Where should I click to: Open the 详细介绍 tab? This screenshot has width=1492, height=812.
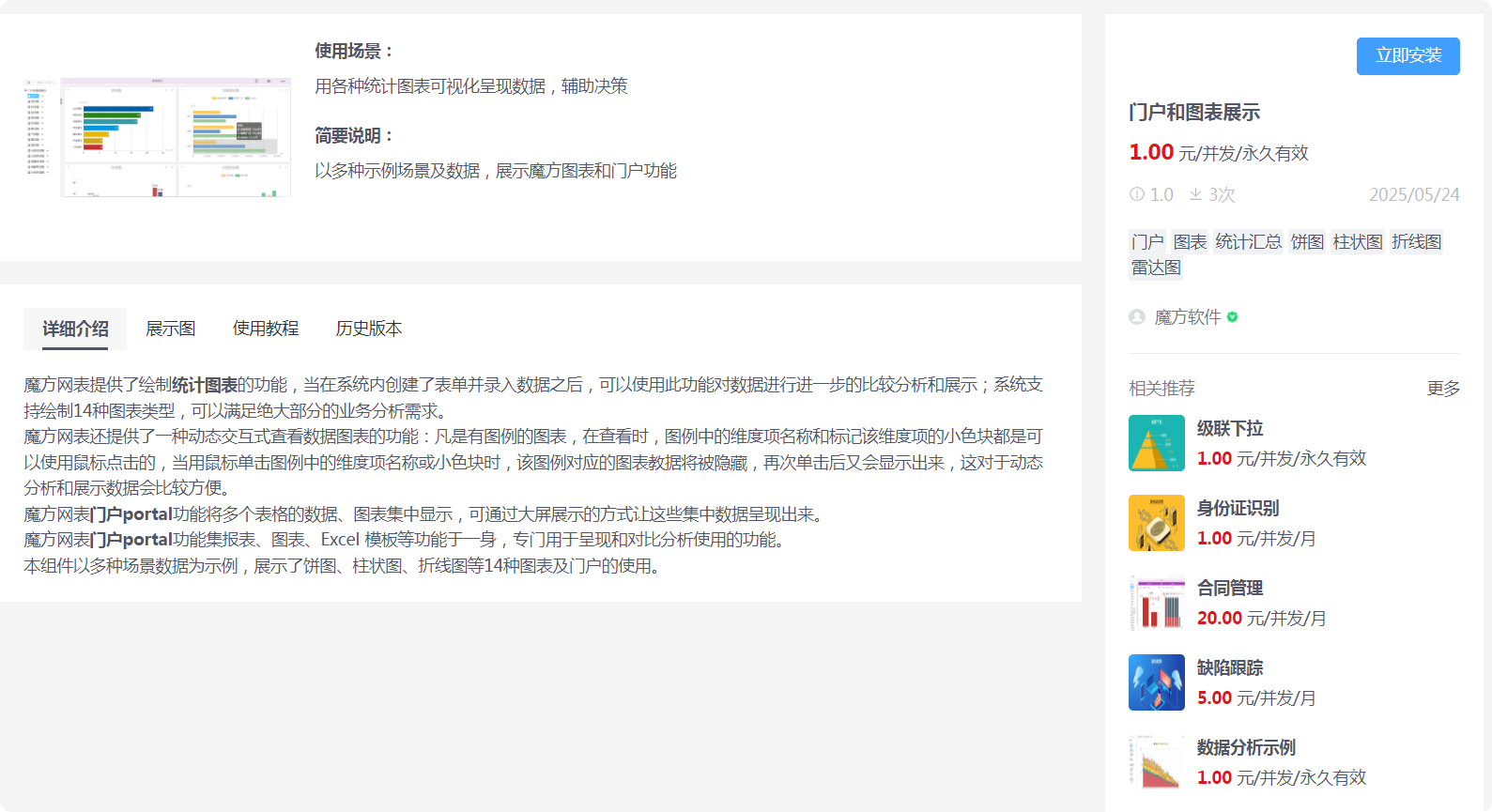pyautogui.click(x=75, y=329)
